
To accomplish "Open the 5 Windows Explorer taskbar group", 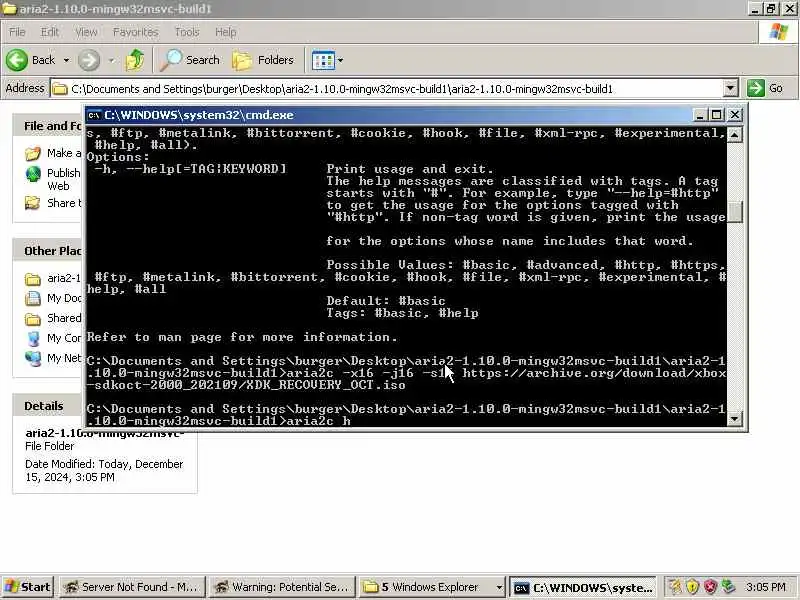I will pyautogui.click(x=432, y=587).
